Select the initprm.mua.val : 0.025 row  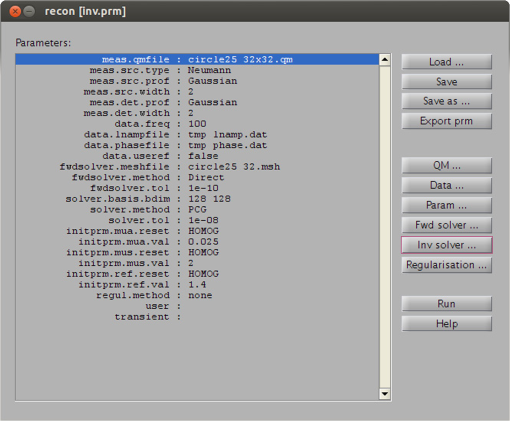tap(197, 242)
